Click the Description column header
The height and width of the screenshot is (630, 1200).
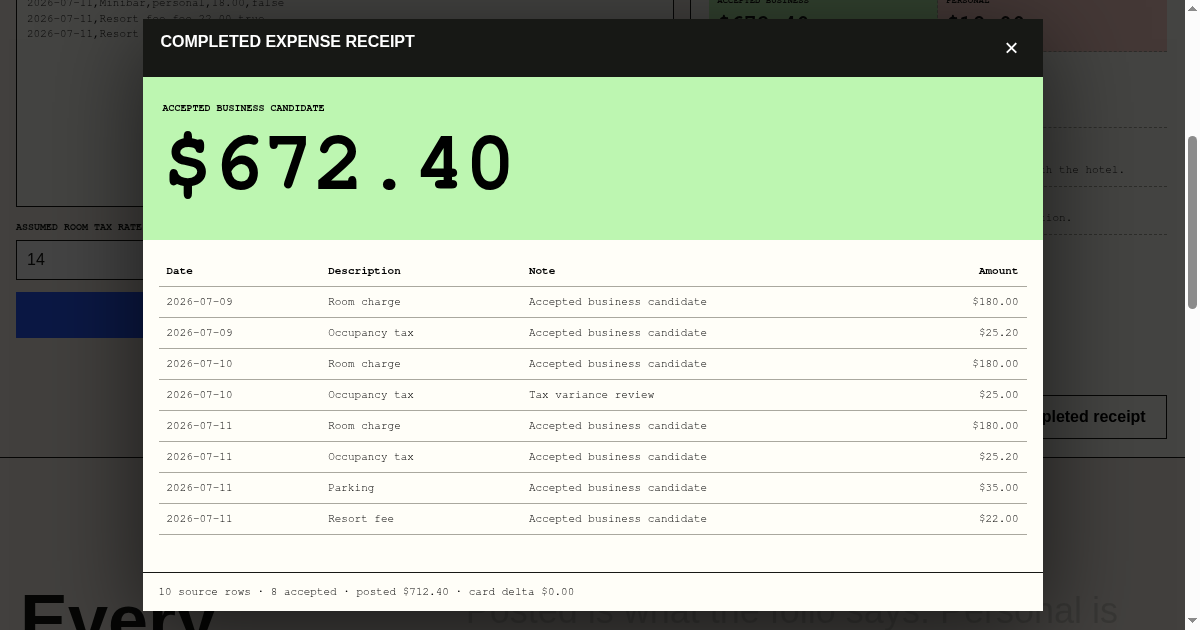click(x=364, y=271)
